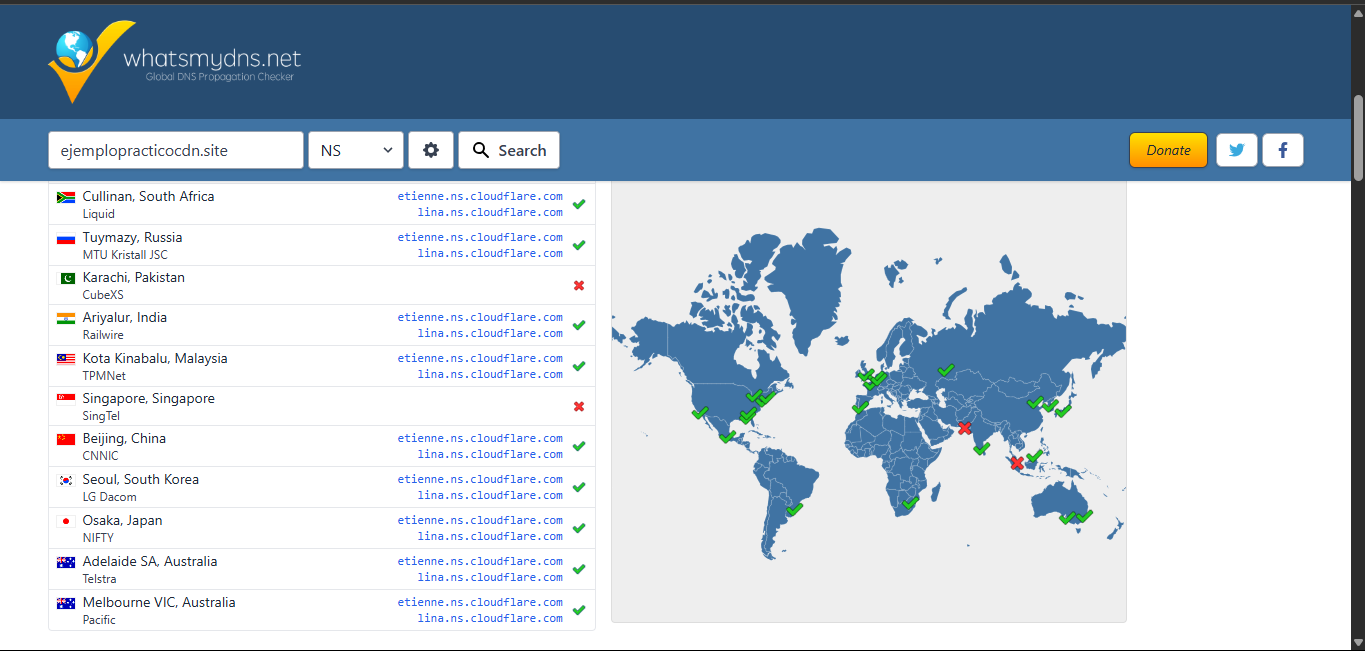Screen dimensions: 1365x651
Task: Click Tuymazy, Russia location text
Action: point(132,237)
